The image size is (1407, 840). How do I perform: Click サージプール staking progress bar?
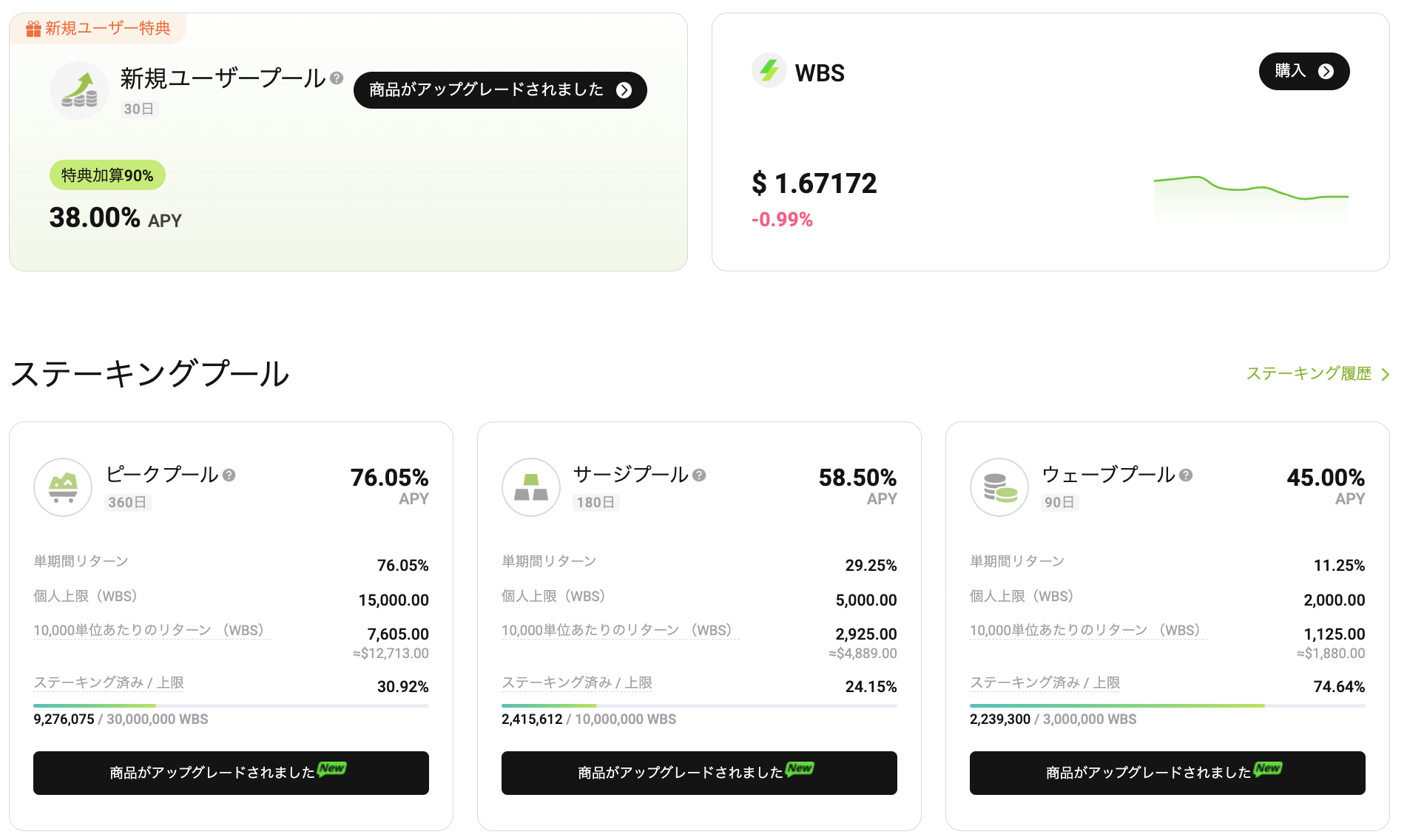point(699,705)
